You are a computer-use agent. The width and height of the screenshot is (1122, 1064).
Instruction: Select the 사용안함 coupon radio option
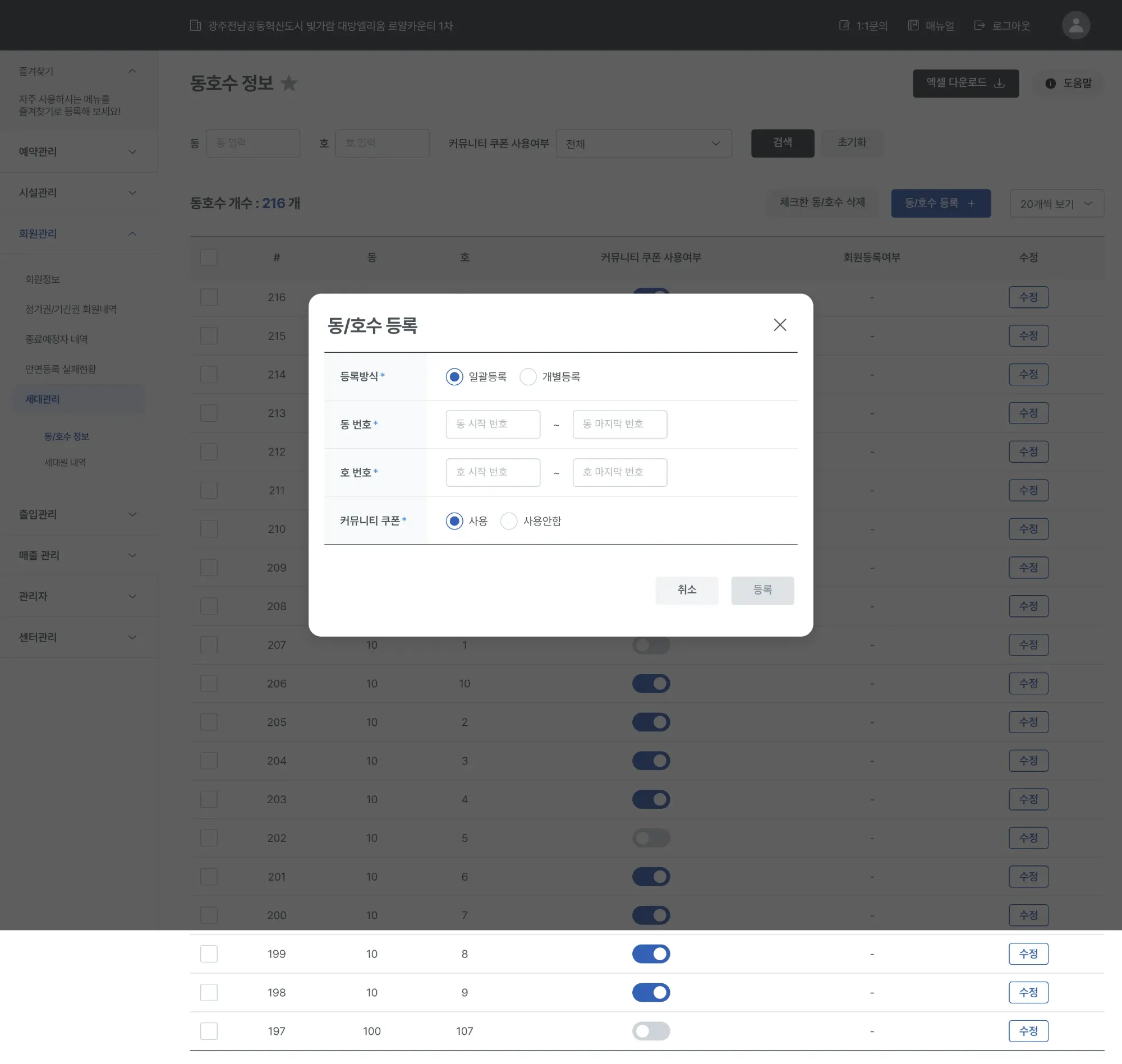(x=508, y=521)
